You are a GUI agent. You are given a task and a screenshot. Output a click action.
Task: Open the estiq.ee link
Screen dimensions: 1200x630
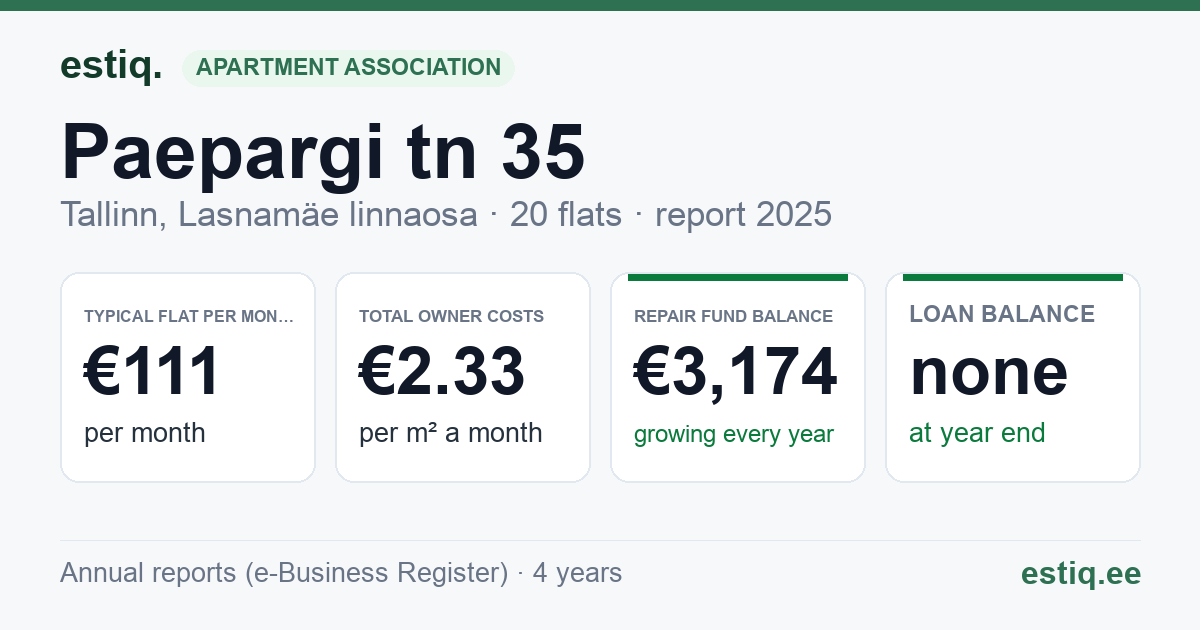pyautogui.click(x=1080, y=573)
